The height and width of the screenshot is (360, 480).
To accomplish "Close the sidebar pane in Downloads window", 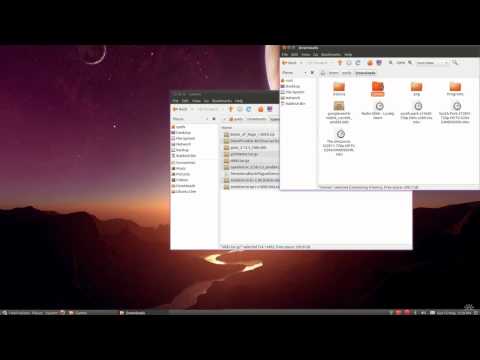I will coord(312,73).
